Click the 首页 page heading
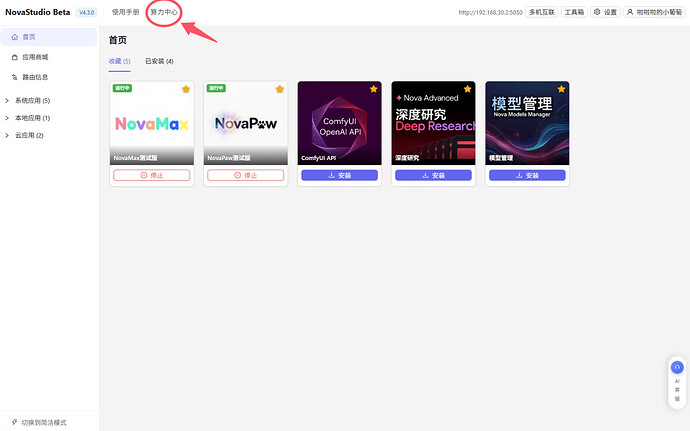This screenshot has width=690, height=431. [118, 40]
